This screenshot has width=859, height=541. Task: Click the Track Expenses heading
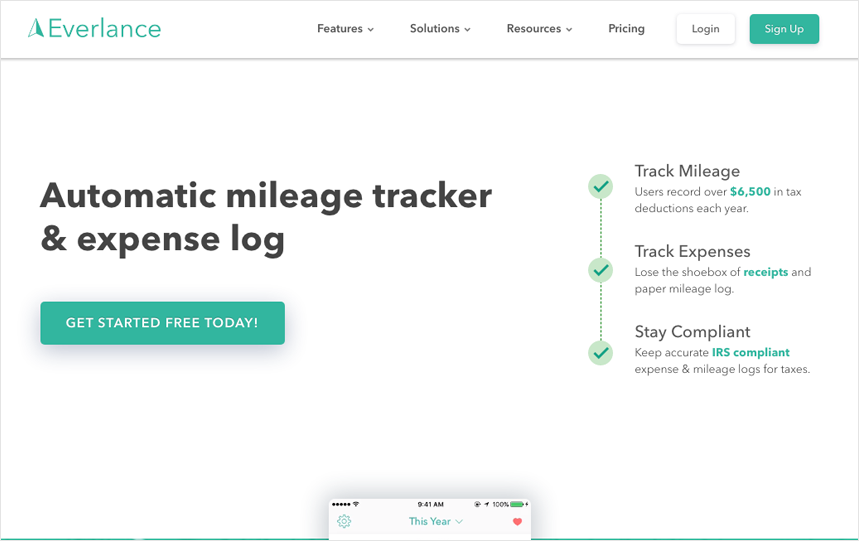point(692,251)
